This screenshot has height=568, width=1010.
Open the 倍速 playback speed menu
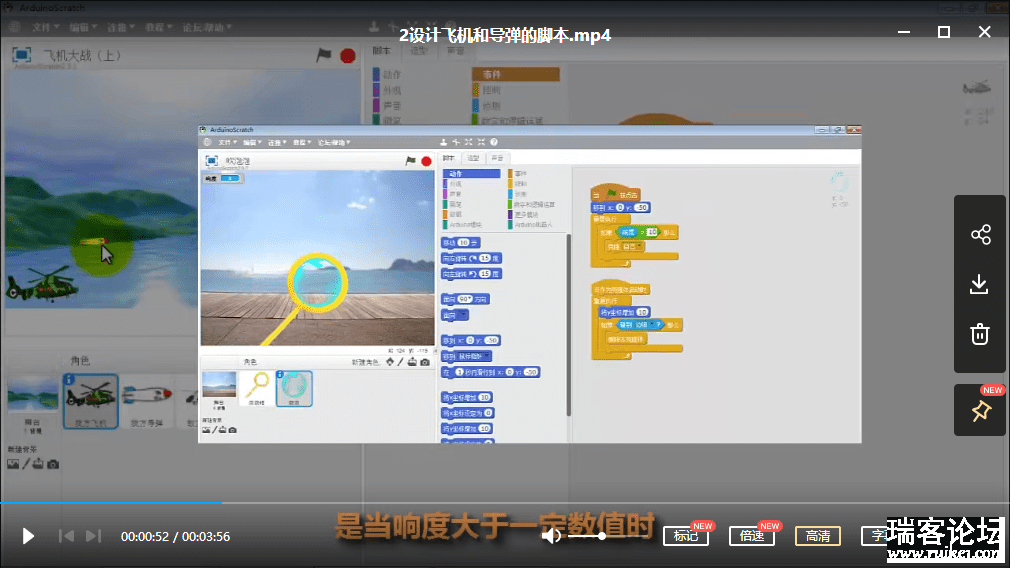[x=752, y=536]
